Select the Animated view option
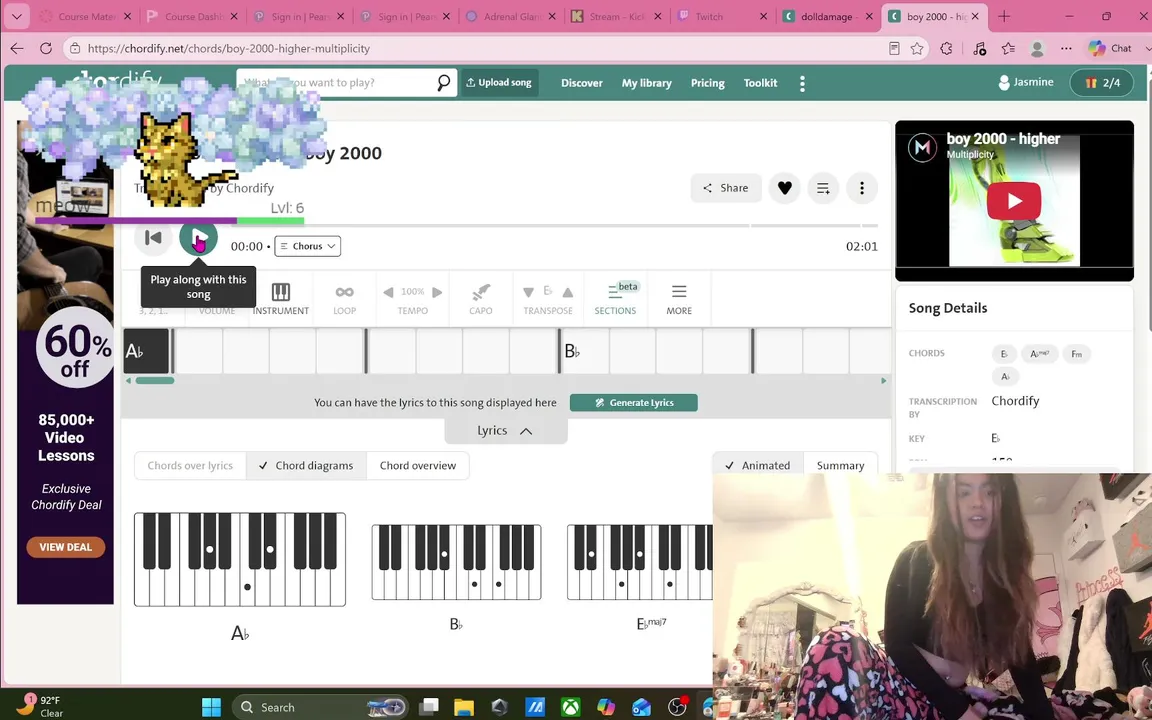Viewport: 1152px width, 720px height. [757, 466]
